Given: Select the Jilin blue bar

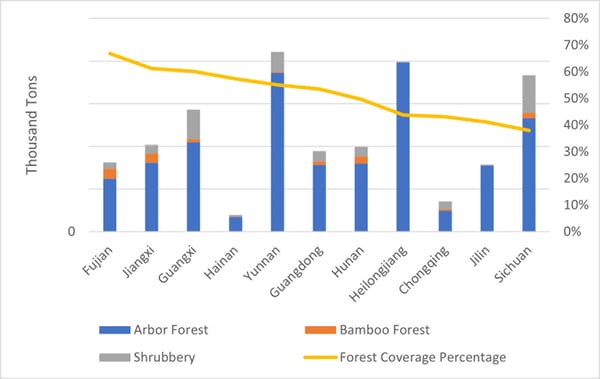Looking at the screenshot, I should click(487, 198).
